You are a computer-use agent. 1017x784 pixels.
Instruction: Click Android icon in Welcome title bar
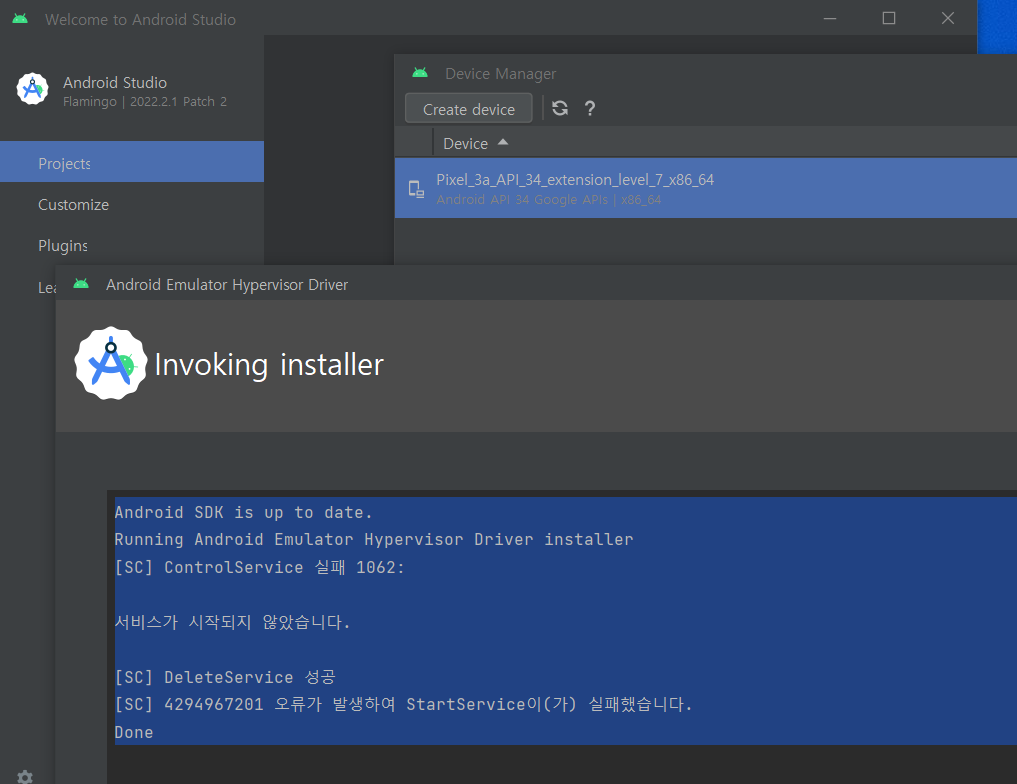point(20,19)
